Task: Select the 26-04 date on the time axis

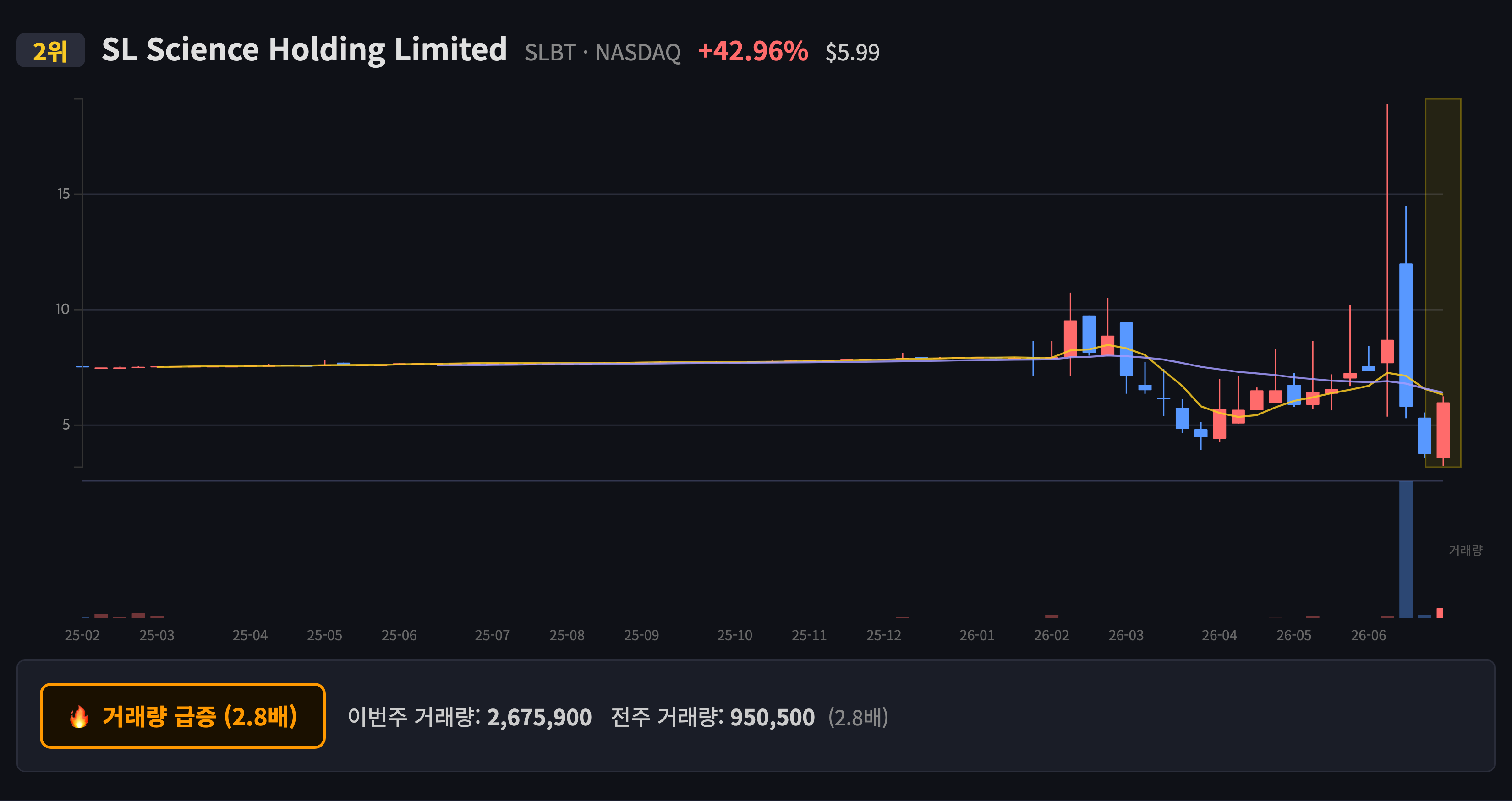Action: pos(1220,635)
